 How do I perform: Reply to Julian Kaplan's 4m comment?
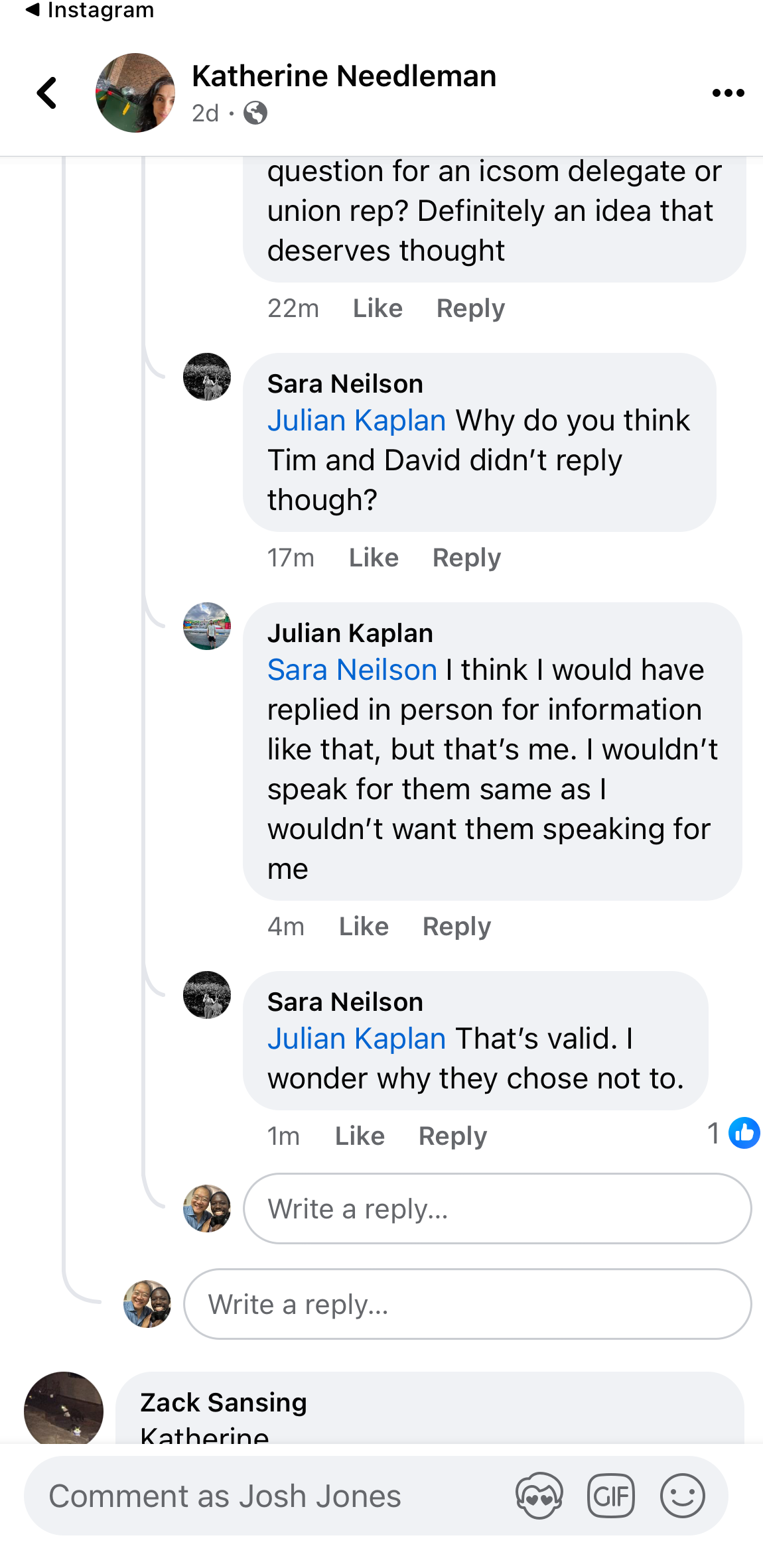456,927
